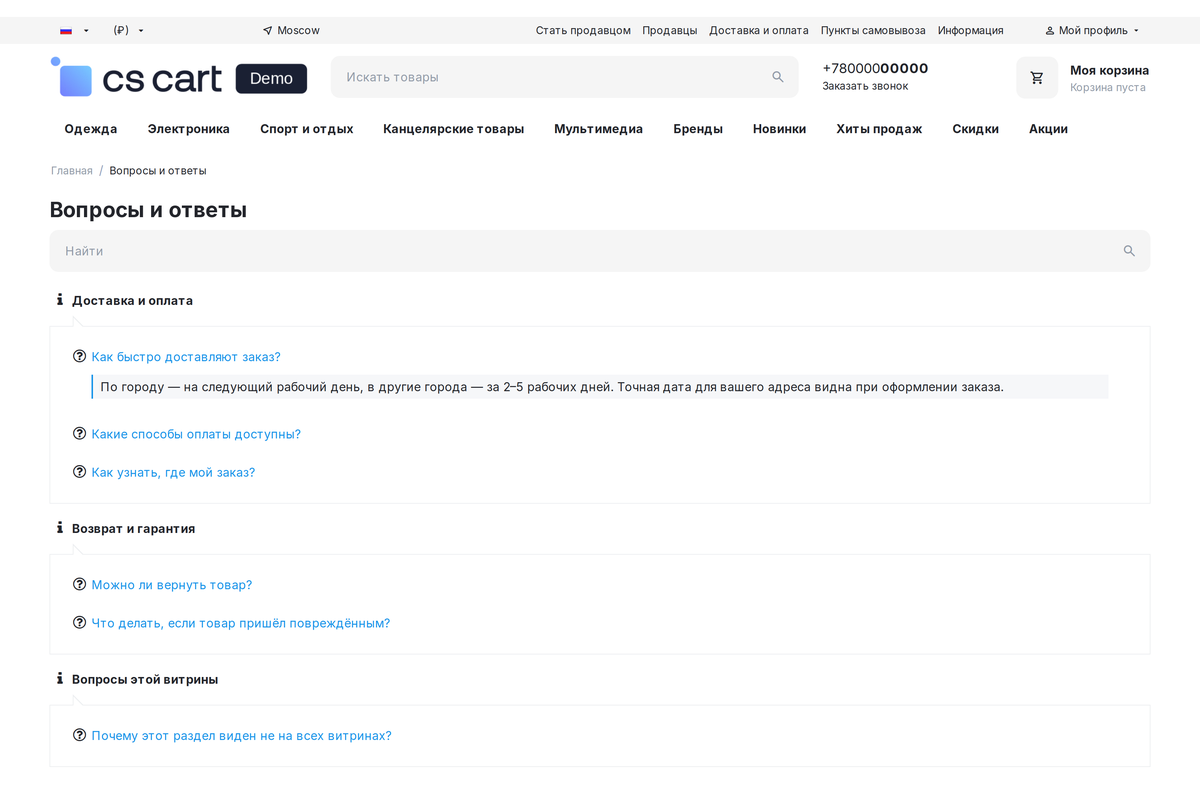
Task: Click question icon beside Как быстро доставляют заказ
Action: coord(80,356)
